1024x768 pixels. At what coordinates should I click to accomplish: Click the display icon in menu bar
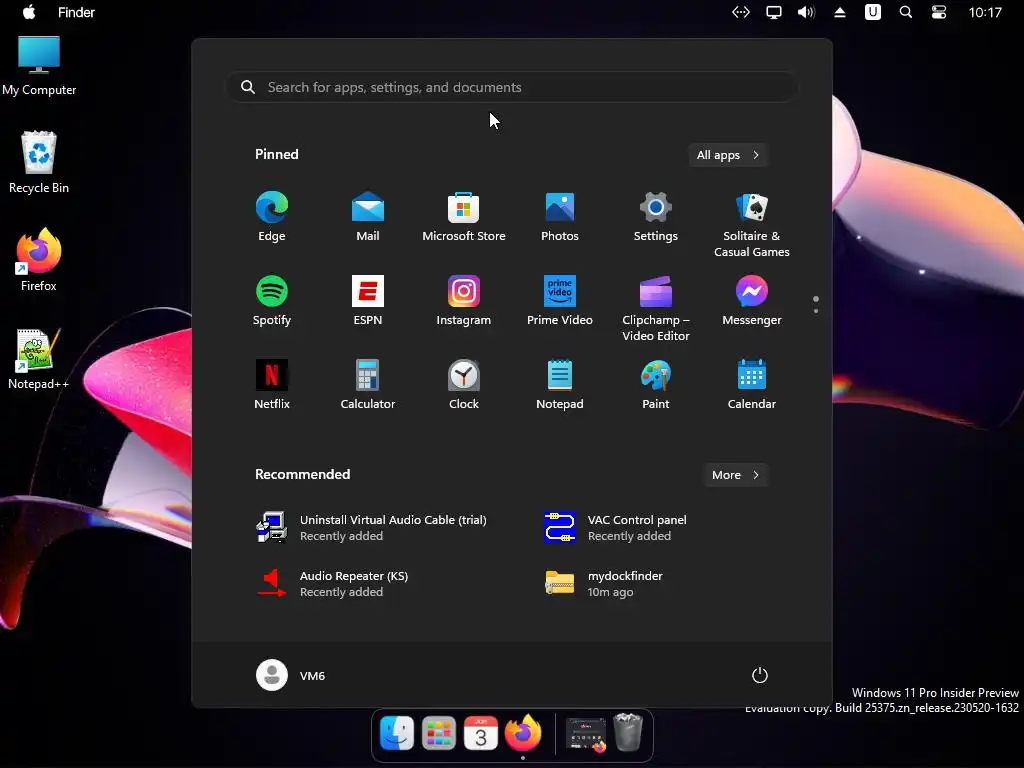coord(774,12)
